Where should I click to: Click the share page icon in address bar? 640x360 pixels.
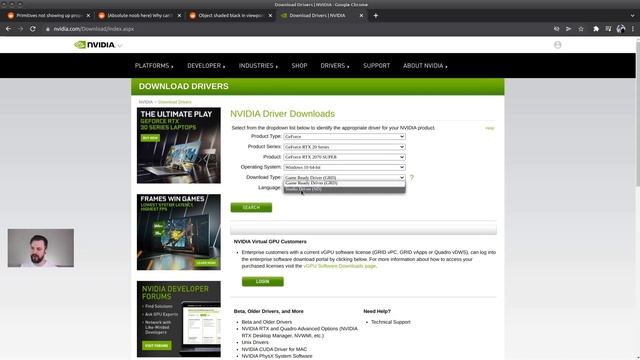point(569,29)
